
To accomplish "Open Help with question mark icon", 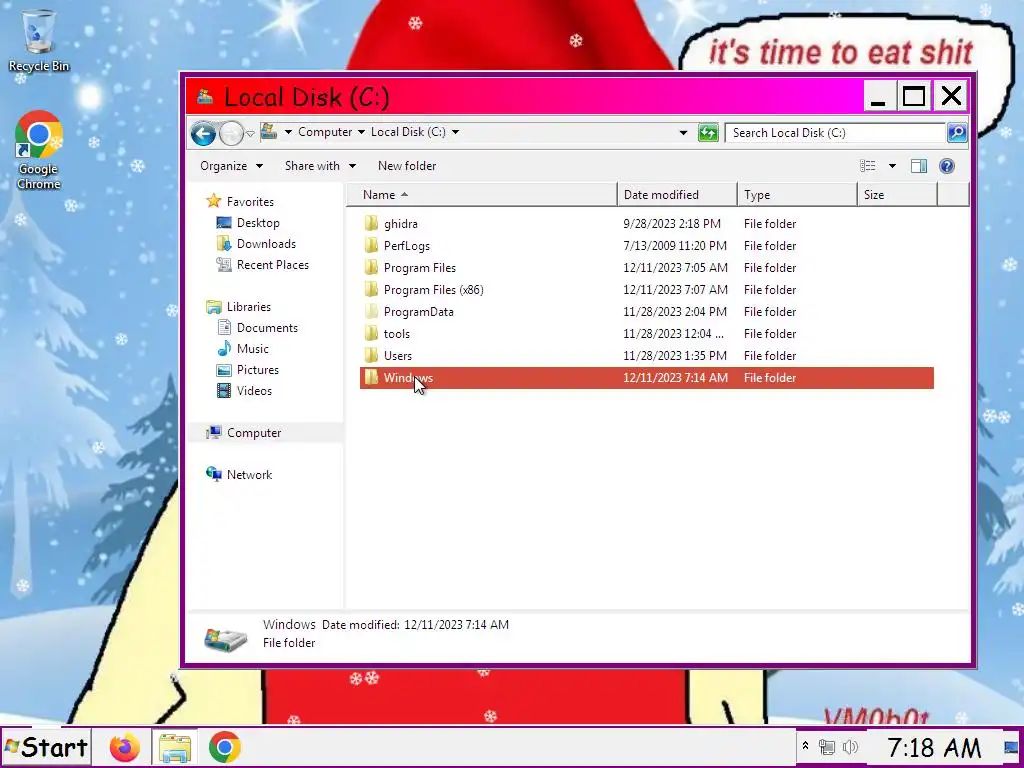I will click(x=946, y=166).
